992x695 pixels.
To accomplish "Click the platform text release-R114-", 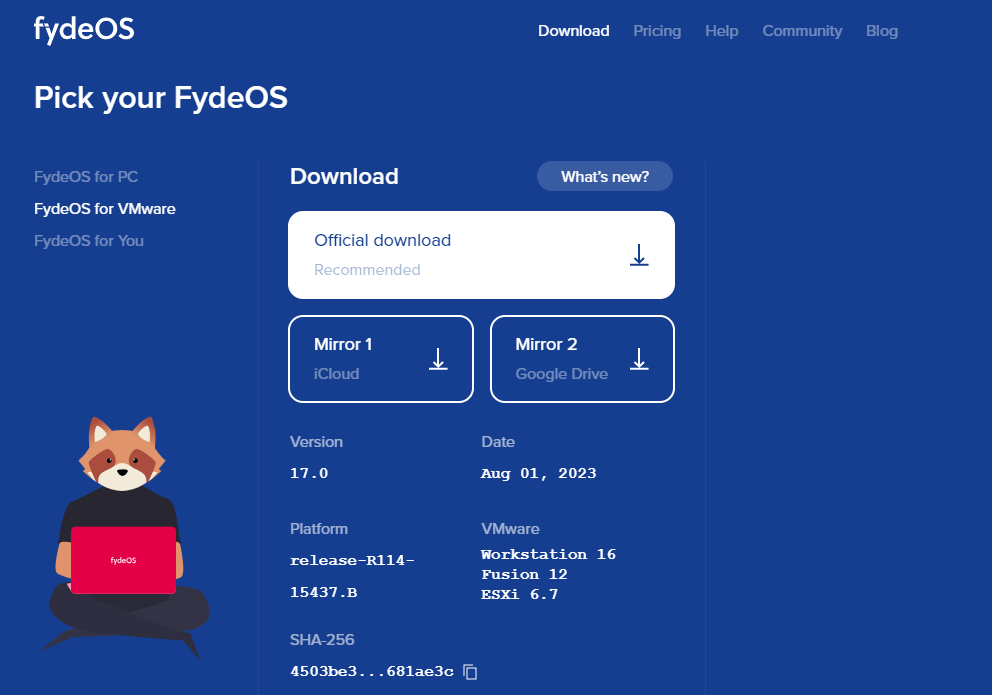I will tap(352, 561).
